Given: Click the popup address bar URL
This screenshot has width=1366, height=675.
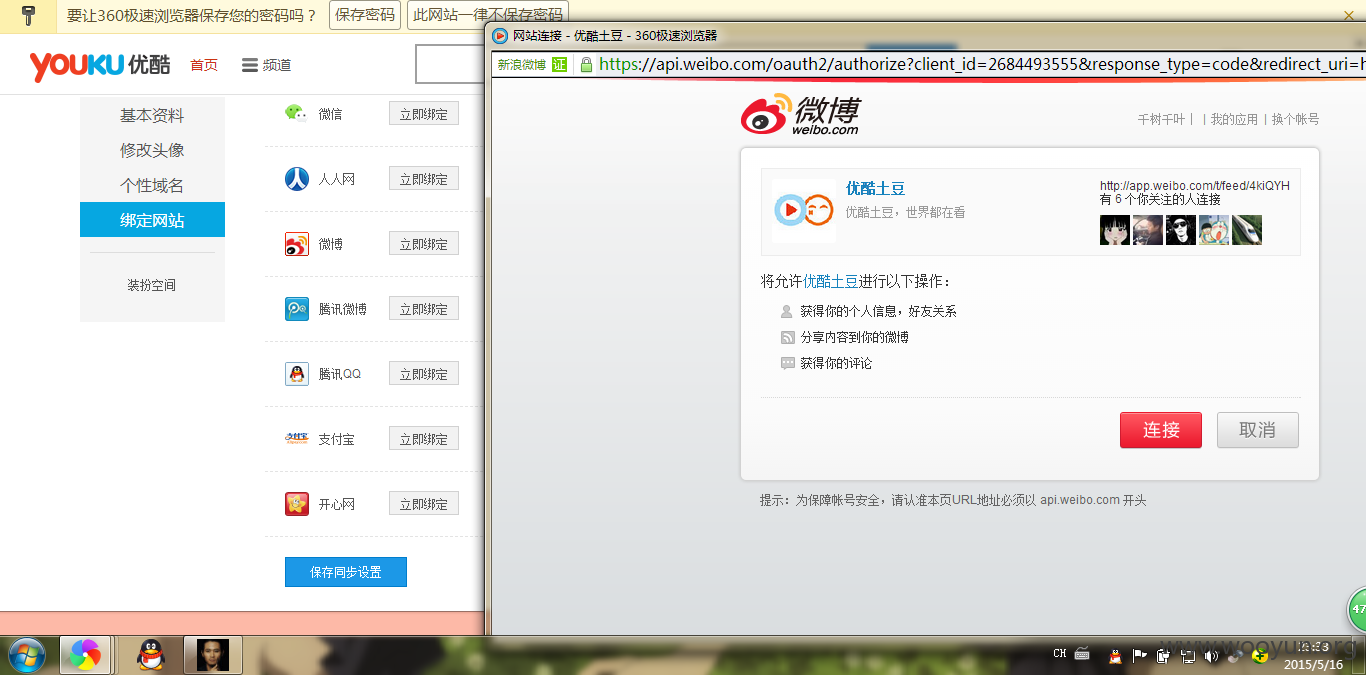Looking at the screenshot, I should click(980, 64).
